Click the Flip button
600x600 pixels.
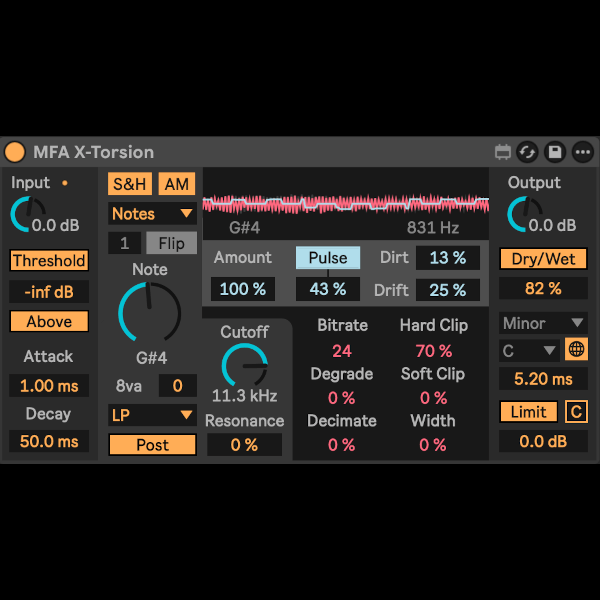[x=172, y=243]
